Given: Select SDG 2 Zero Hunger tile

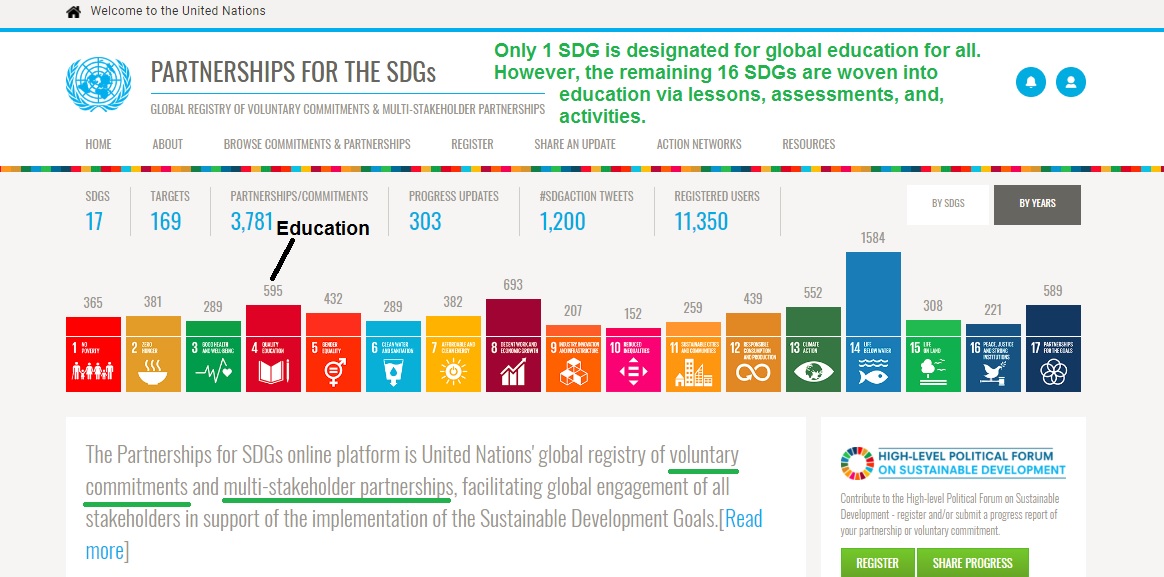Looking at the screenshot, I should pyautogui.click(x=153, y=363).
